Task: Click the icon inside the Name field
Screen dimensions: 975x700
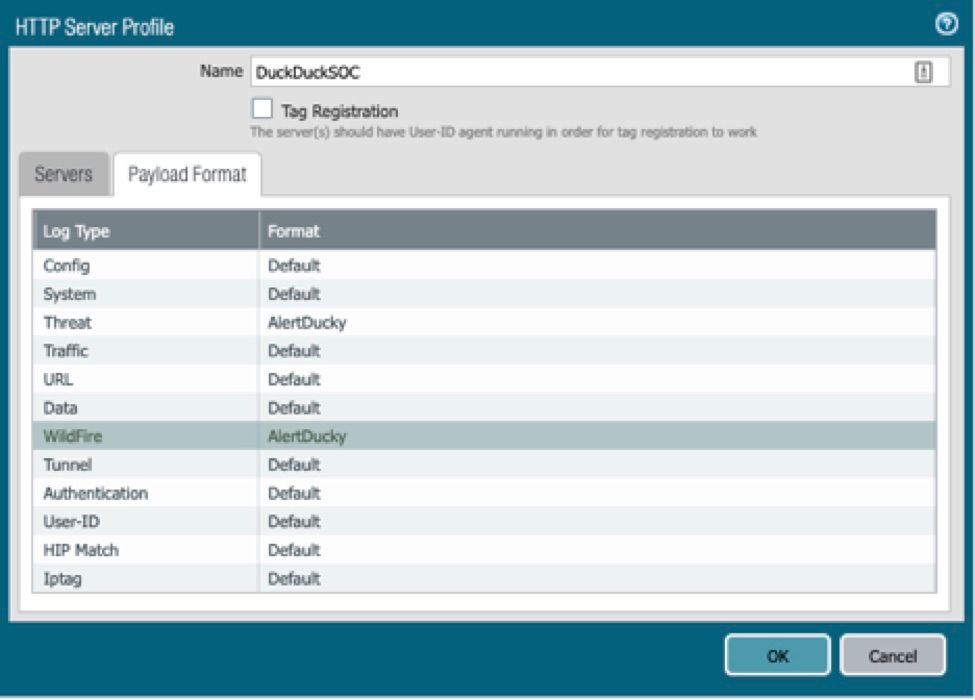Action: pyautogui.click(x=924, y=72)
